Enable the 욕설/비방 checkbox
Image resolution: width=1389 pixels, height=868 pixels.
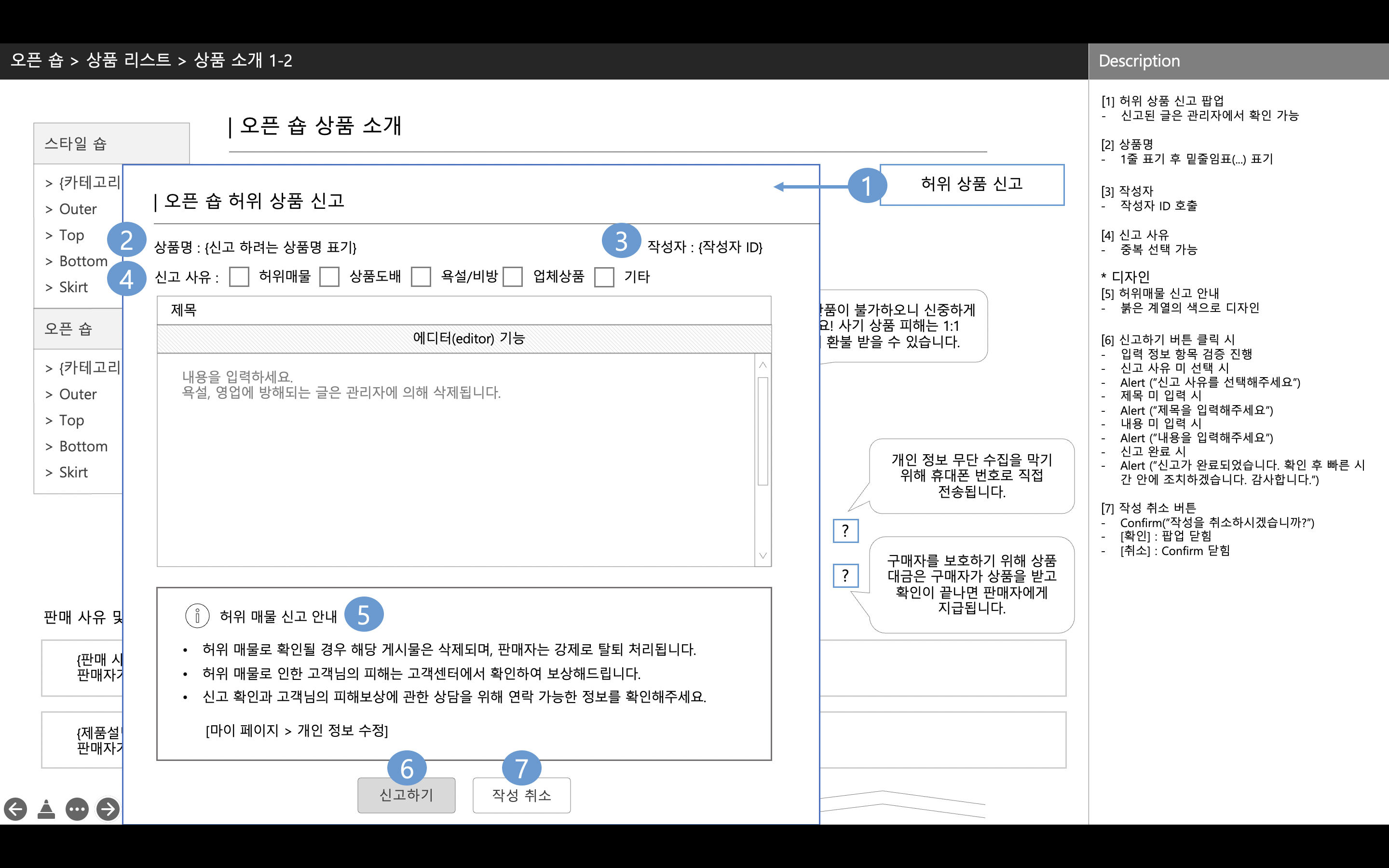pyautogui.click(x=421, y=277)
